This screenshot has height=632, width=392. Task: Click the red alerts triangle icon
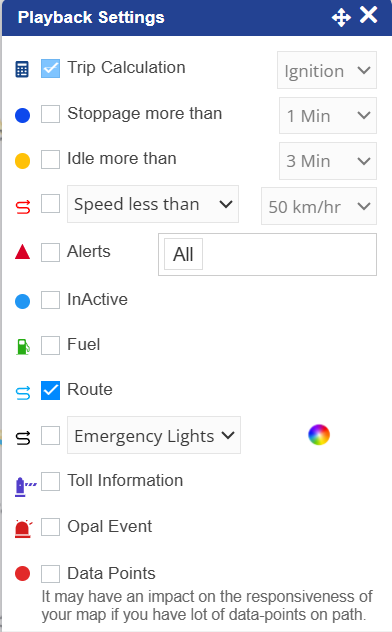[23, 252]
